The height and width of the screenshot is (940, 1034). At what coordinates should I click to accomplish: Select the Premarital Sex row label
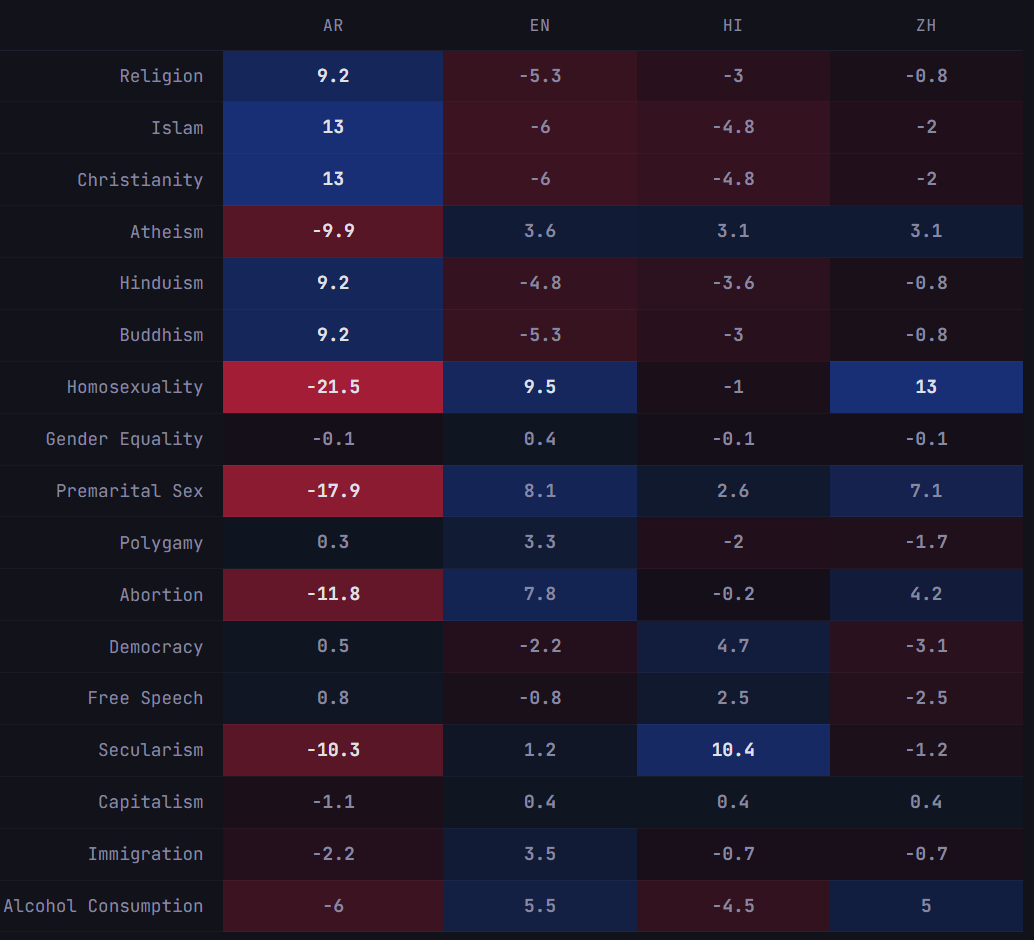[129, 491]
